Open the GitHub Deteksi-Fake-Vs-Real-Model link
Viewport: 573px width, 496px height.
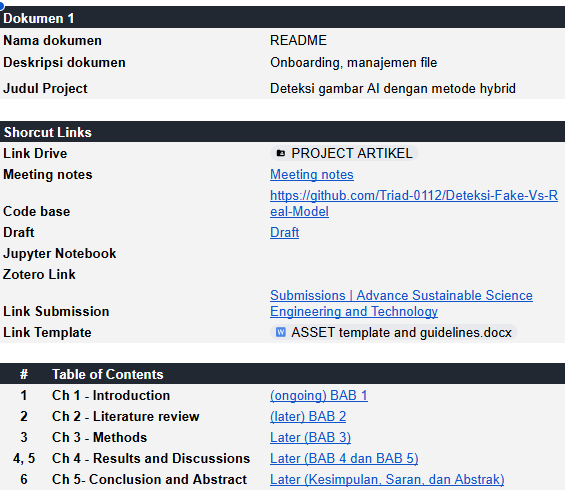[x=414, y=203]
